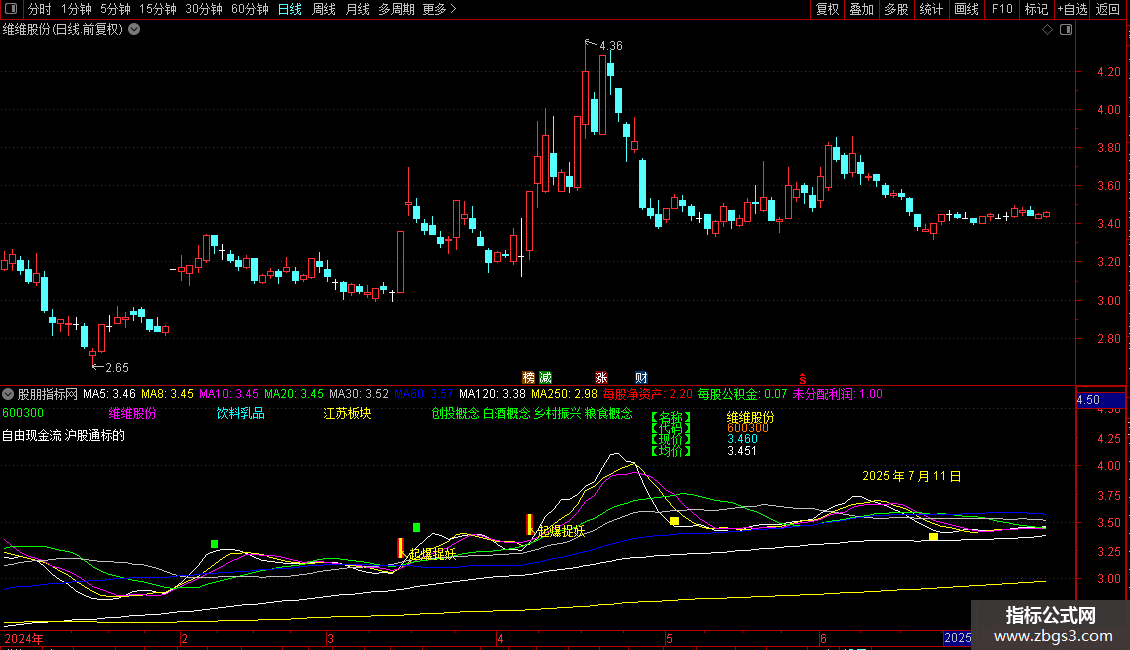
Task: Click the red S marker icon
Action: [x=802, y=378]
